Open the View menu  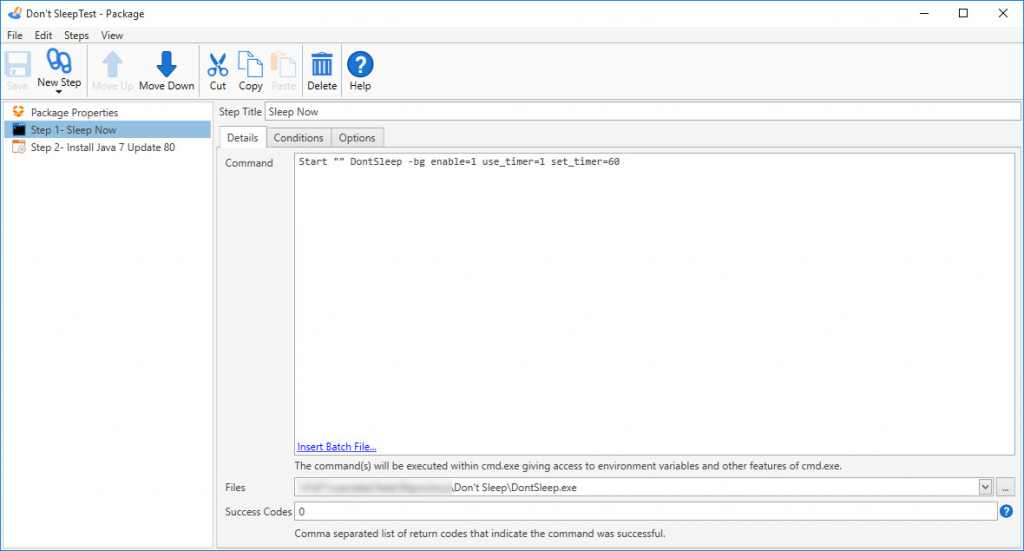tap(112, 35)
